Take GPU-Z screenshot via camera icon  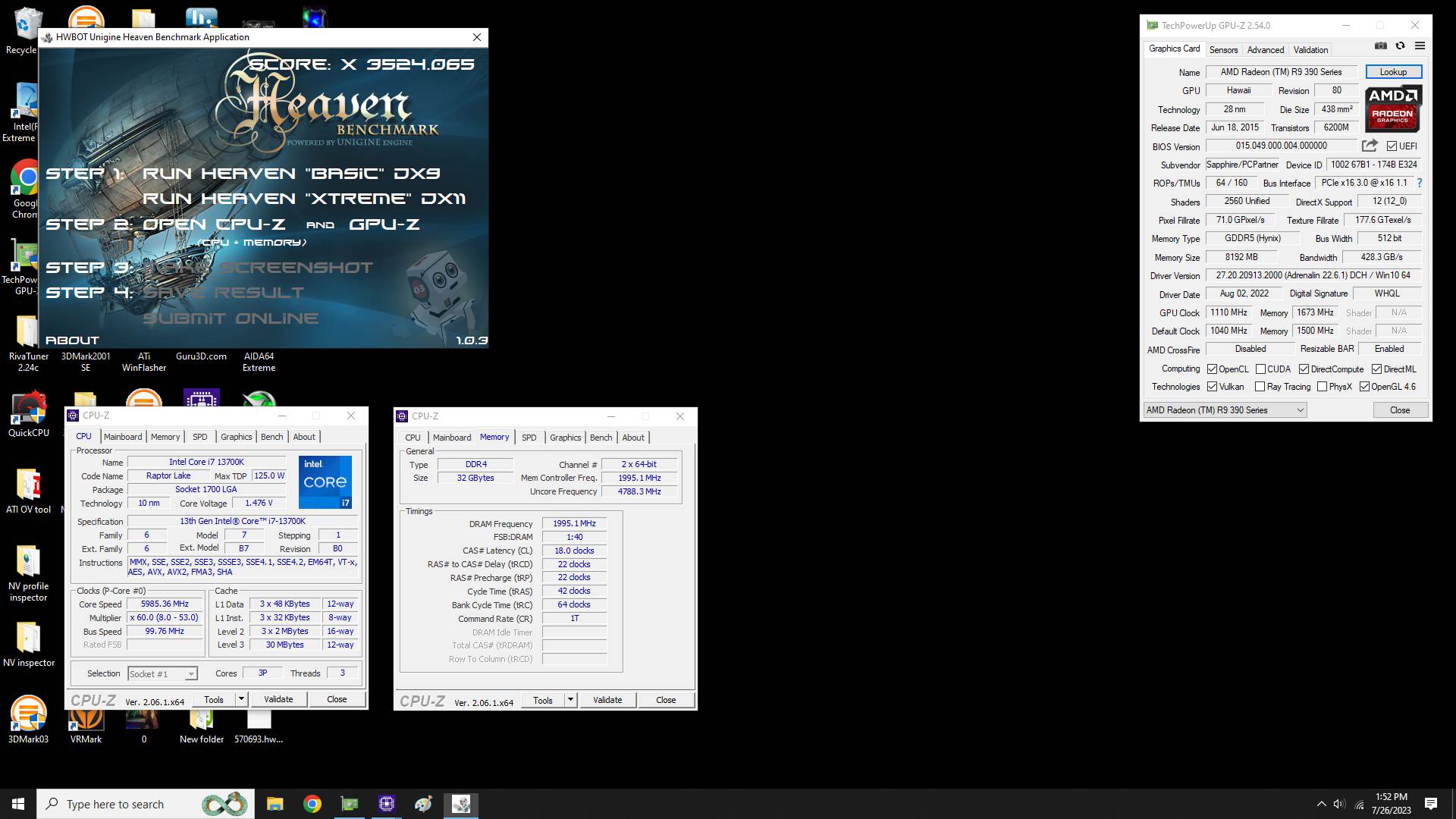1381,46
